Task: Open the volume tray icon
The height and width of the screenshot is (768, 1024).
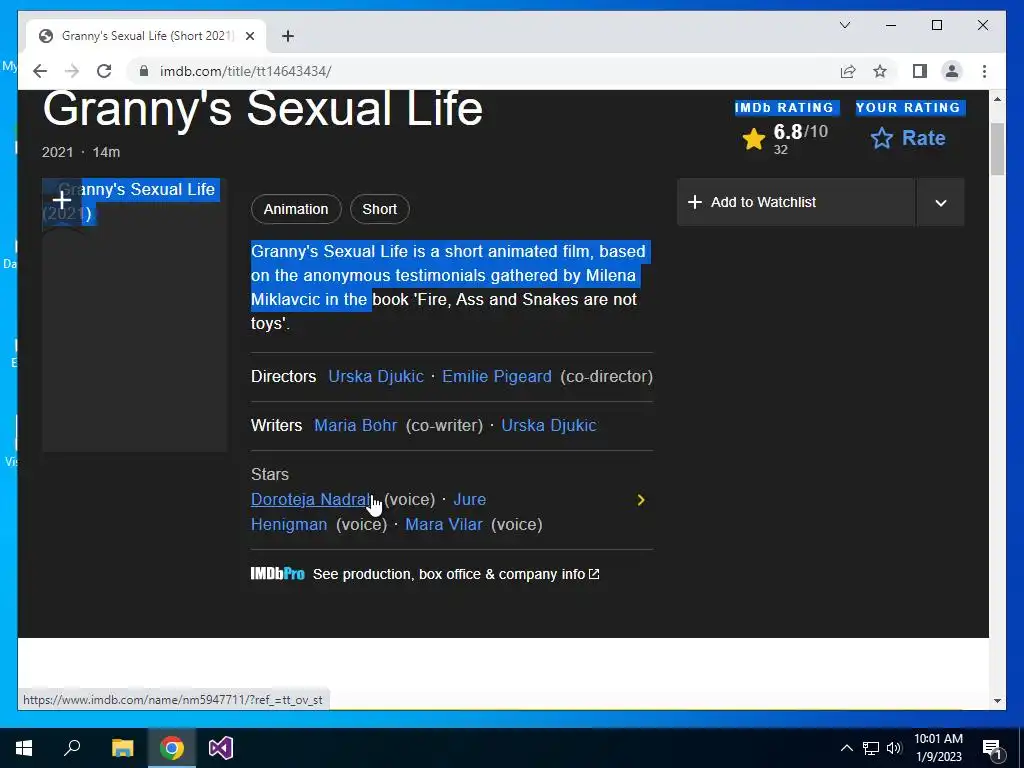Action: coord(895,748)
